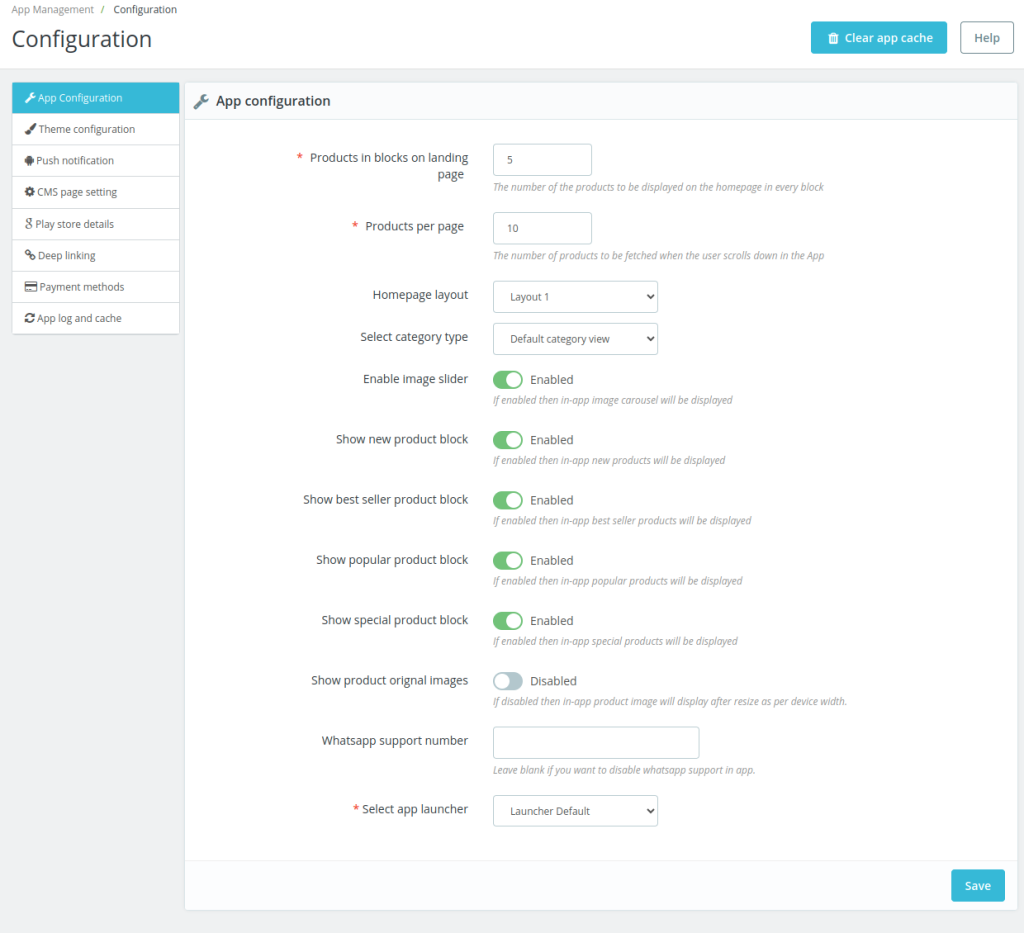This screenshot has width=1024, height=933.
Task: Click the Homepage layout label
Action: (x=420, y=294)
